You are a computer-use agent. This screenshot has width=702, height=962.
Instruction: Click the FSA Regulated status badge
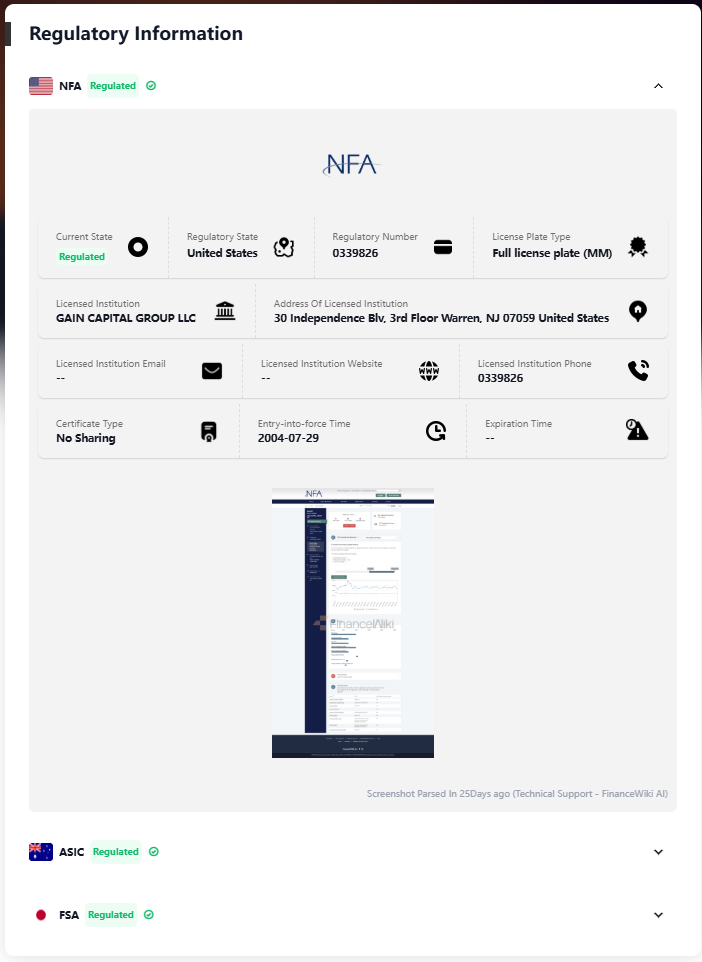[110, 915]
